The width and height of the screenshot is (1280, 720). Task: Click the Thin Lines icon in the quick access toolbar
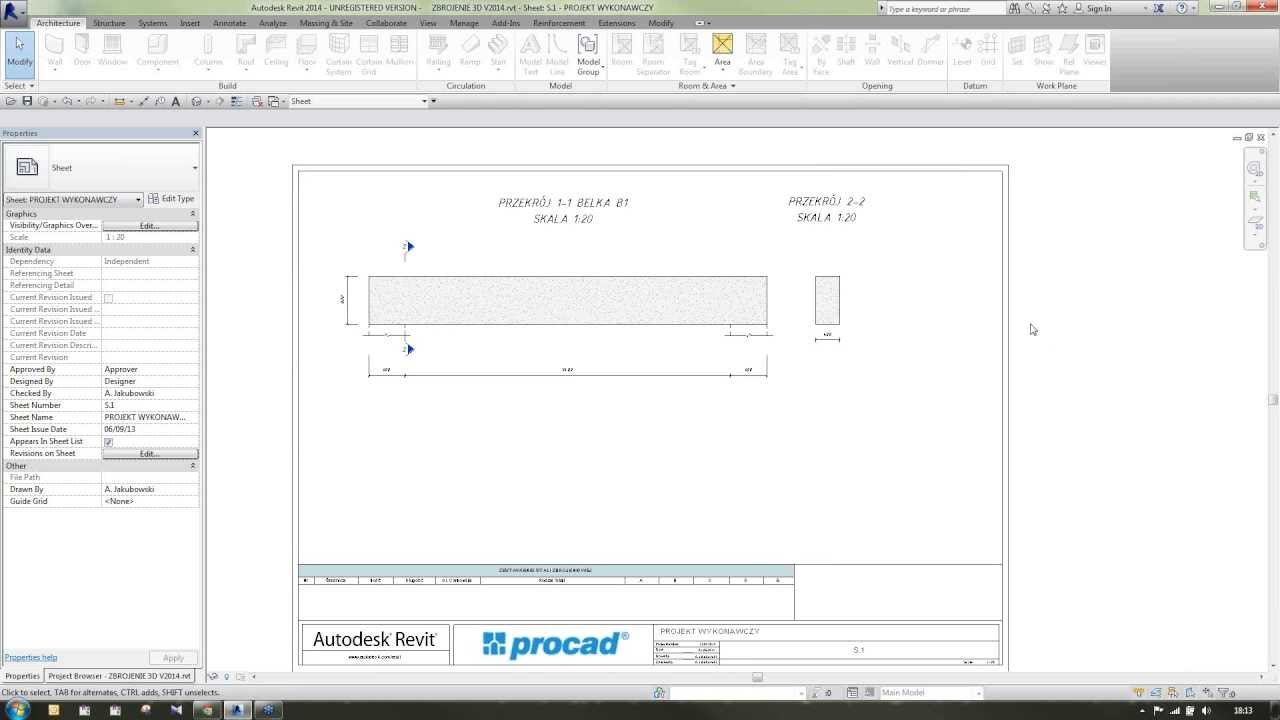pos(237,101)
